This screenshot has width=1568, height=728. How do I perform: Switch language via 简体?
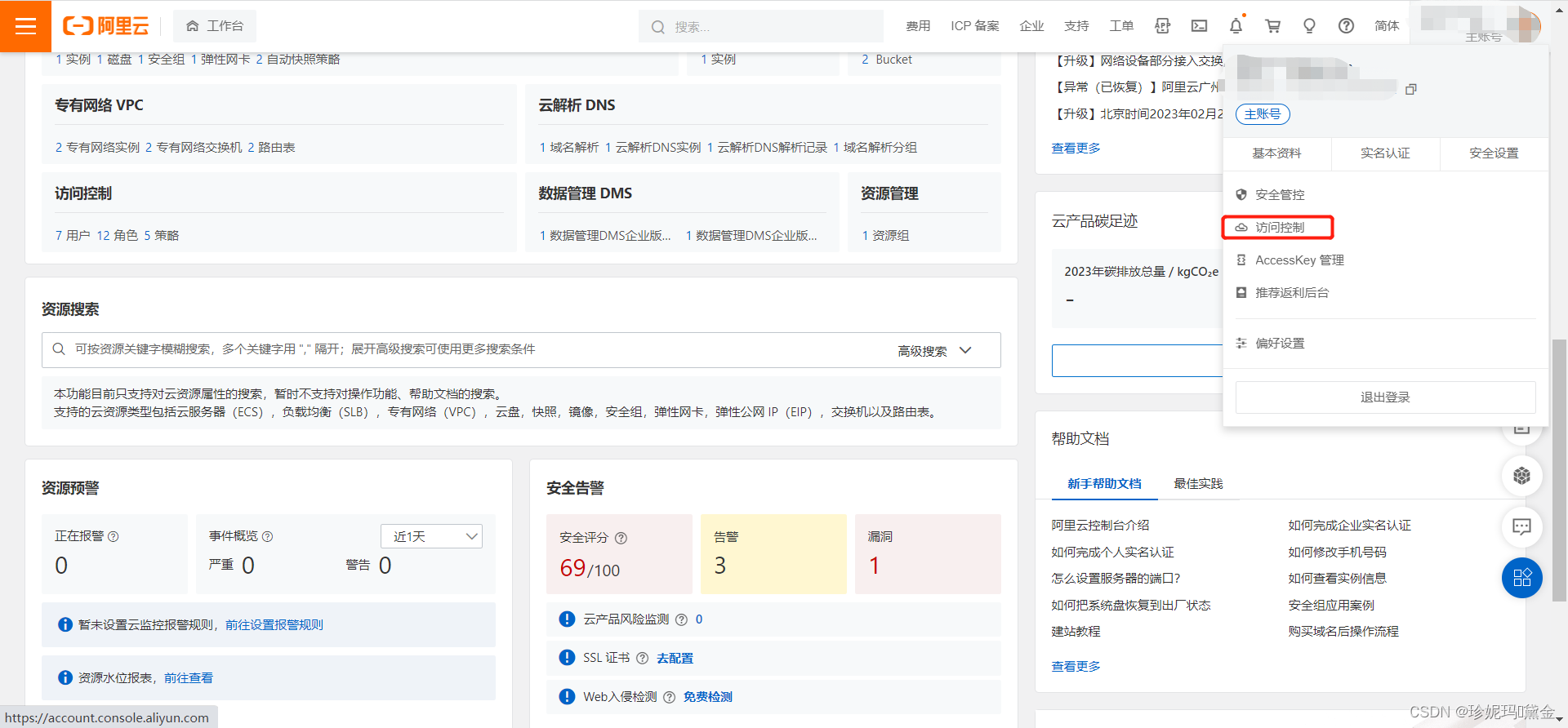[1387, 26]
